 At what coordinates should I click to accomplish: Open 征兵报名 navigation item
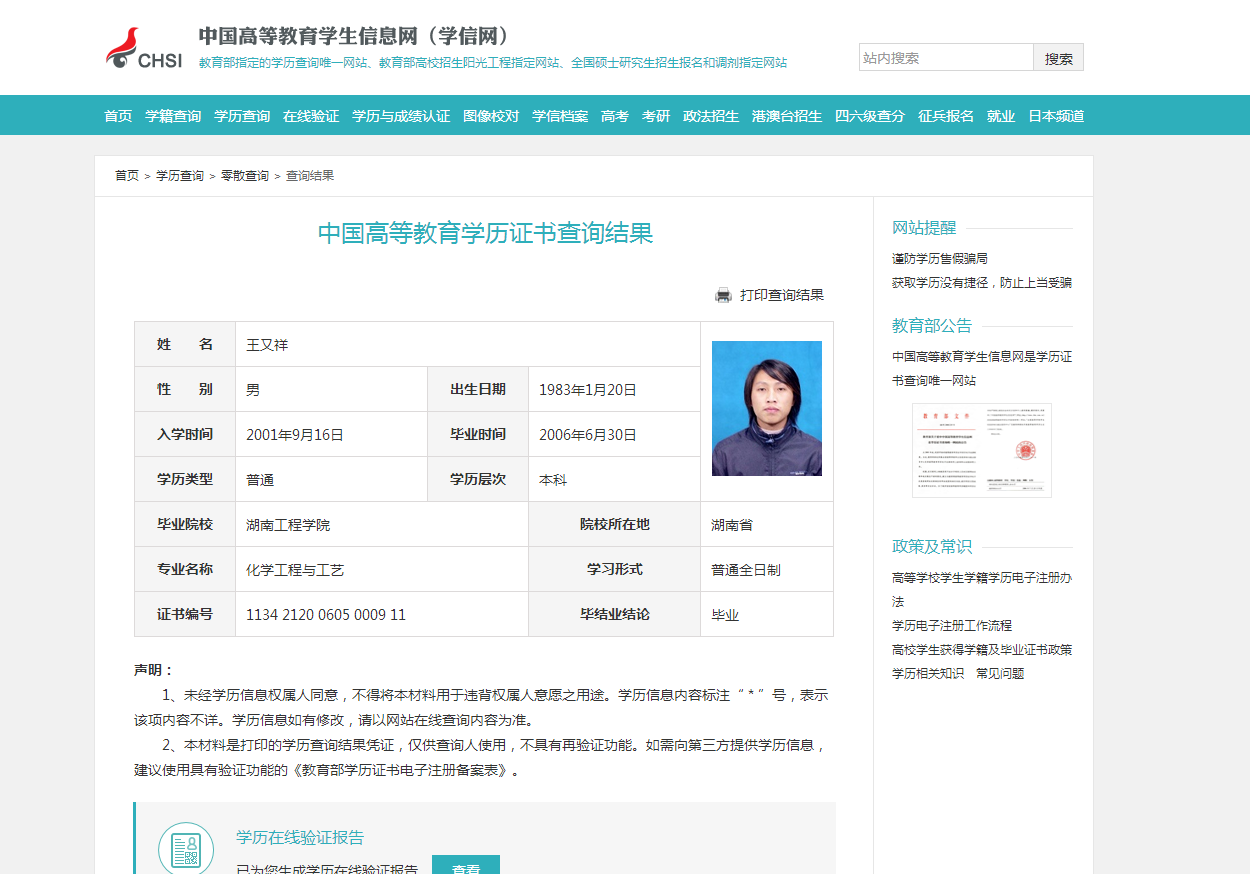pos(946,116)
